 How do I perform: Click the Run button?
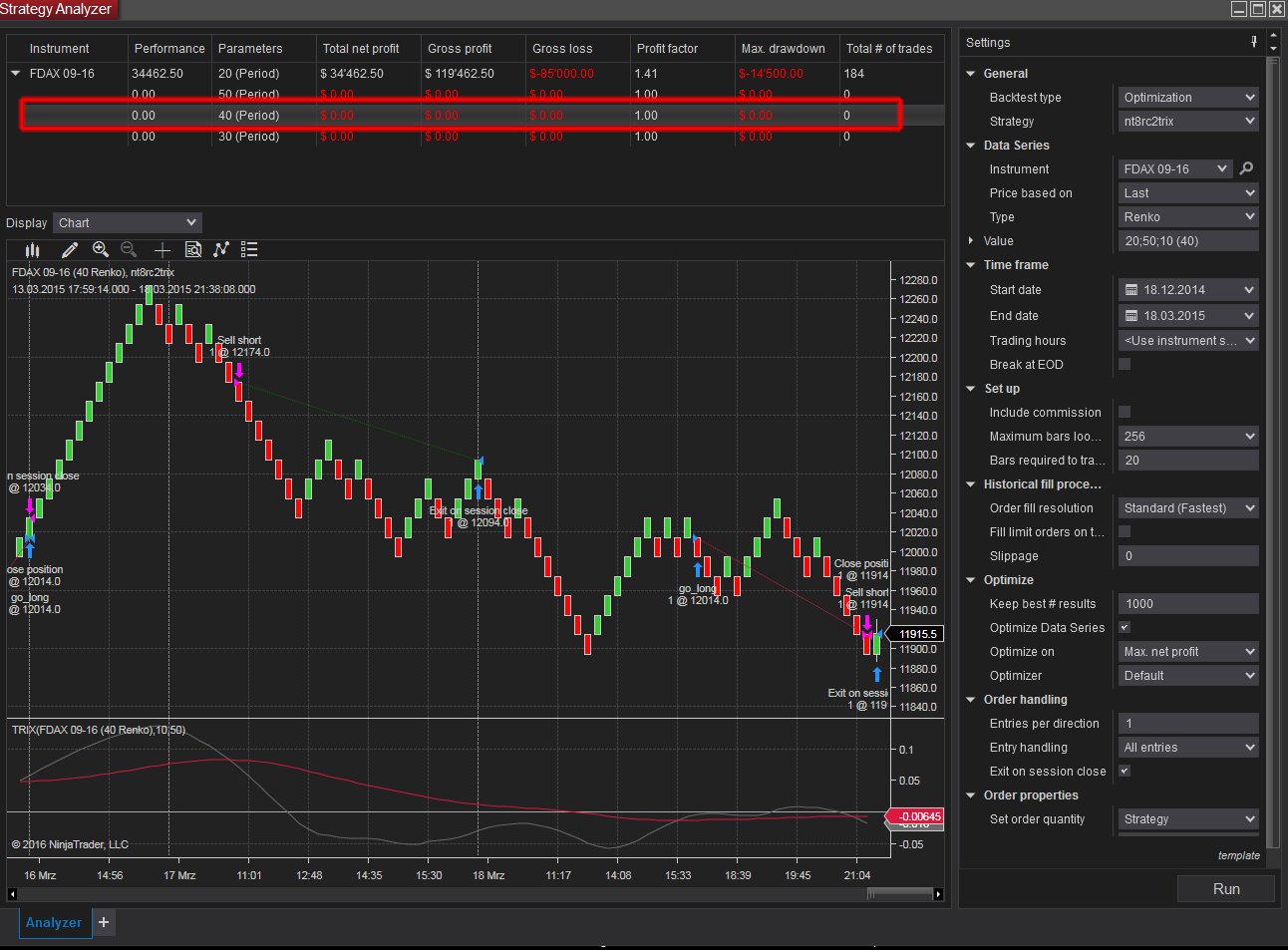coord(1226,889)
